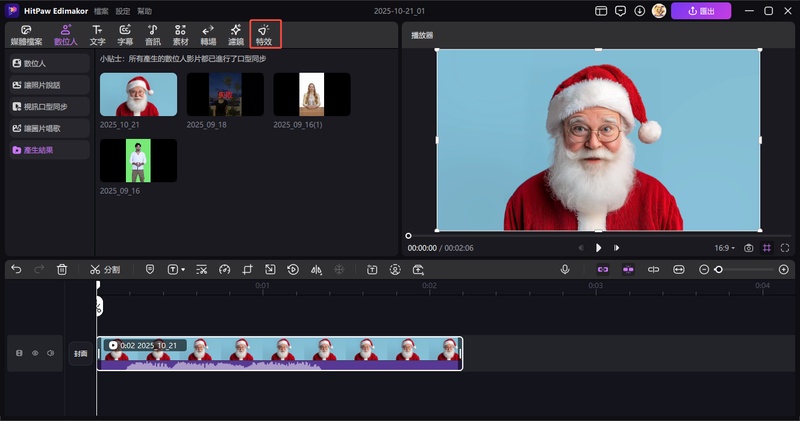Click the zoom-out minus icon on timeline
The image size is (800, 421).
pyautogui.click(x=704, y=269)
